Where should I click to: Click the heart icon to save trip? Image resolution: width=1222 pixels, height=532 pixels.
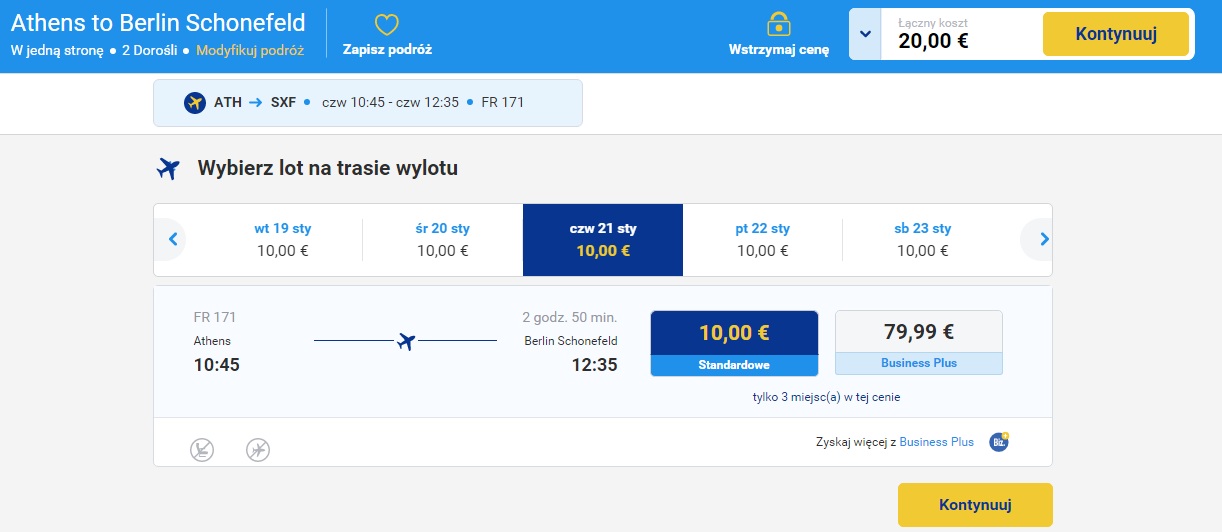pyautogui.click(x=386, y=24)
